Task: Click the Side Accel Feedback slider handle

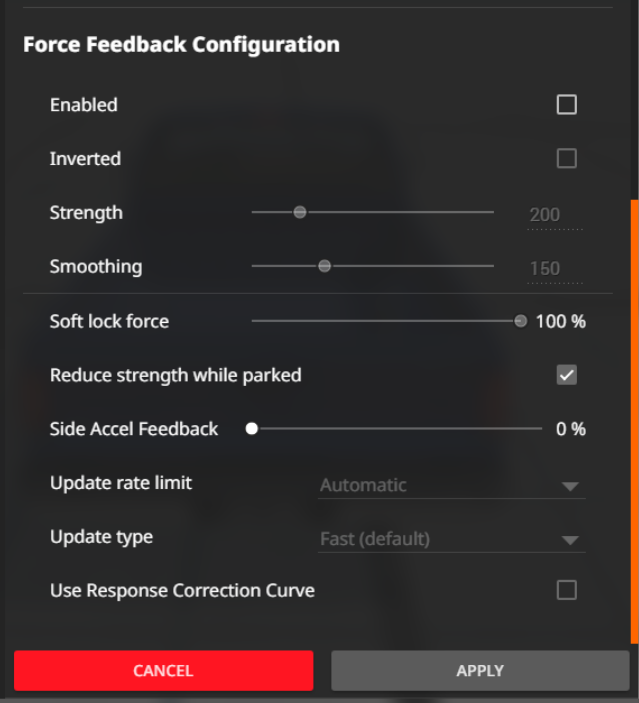Action: pyautogui.click(x=252, y=429)
